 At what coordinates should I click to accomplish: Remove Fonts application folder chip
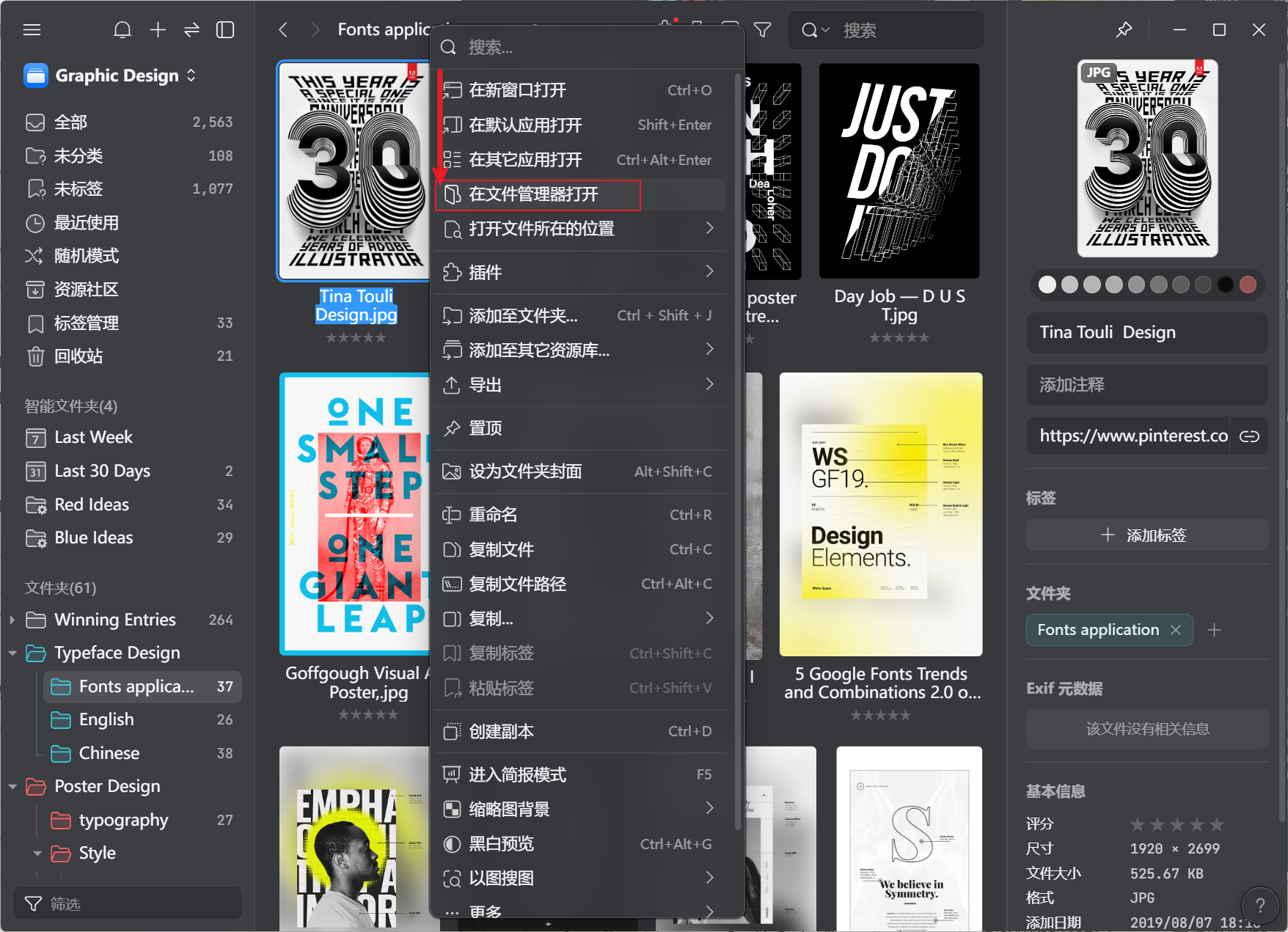(1176, 630)
